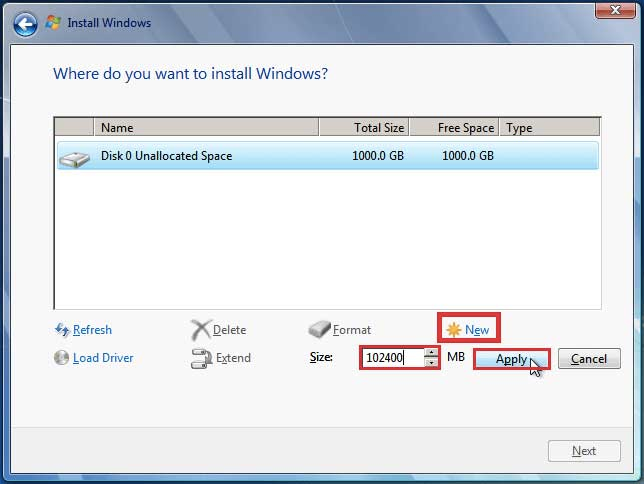Open the Refresh link

[92, 330]
